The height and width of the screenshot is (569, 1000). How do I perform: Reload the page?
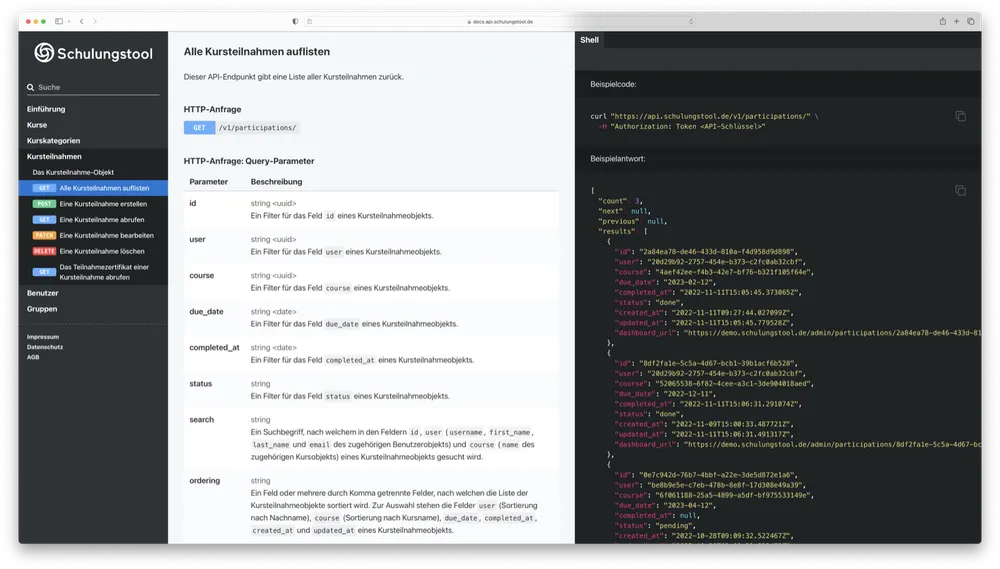coord(691,21)
